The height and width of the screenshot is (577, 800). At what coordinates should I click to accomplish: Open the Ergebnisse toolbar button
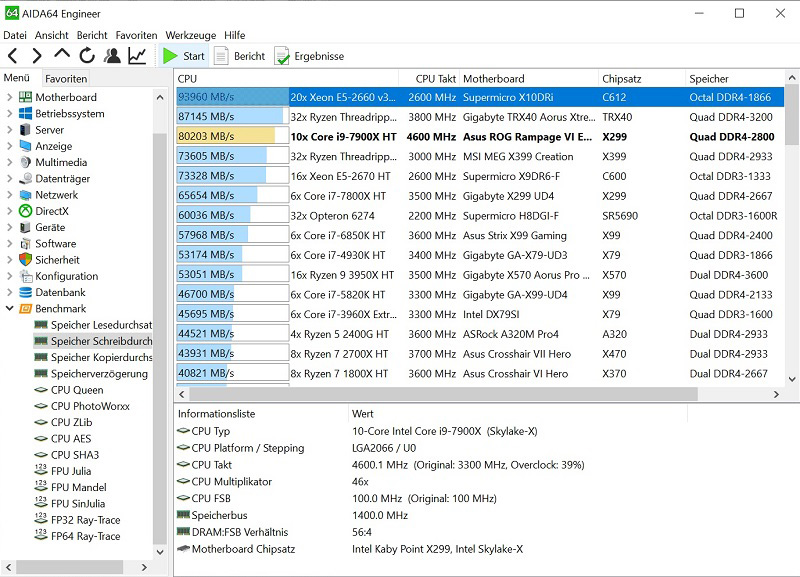309,56
